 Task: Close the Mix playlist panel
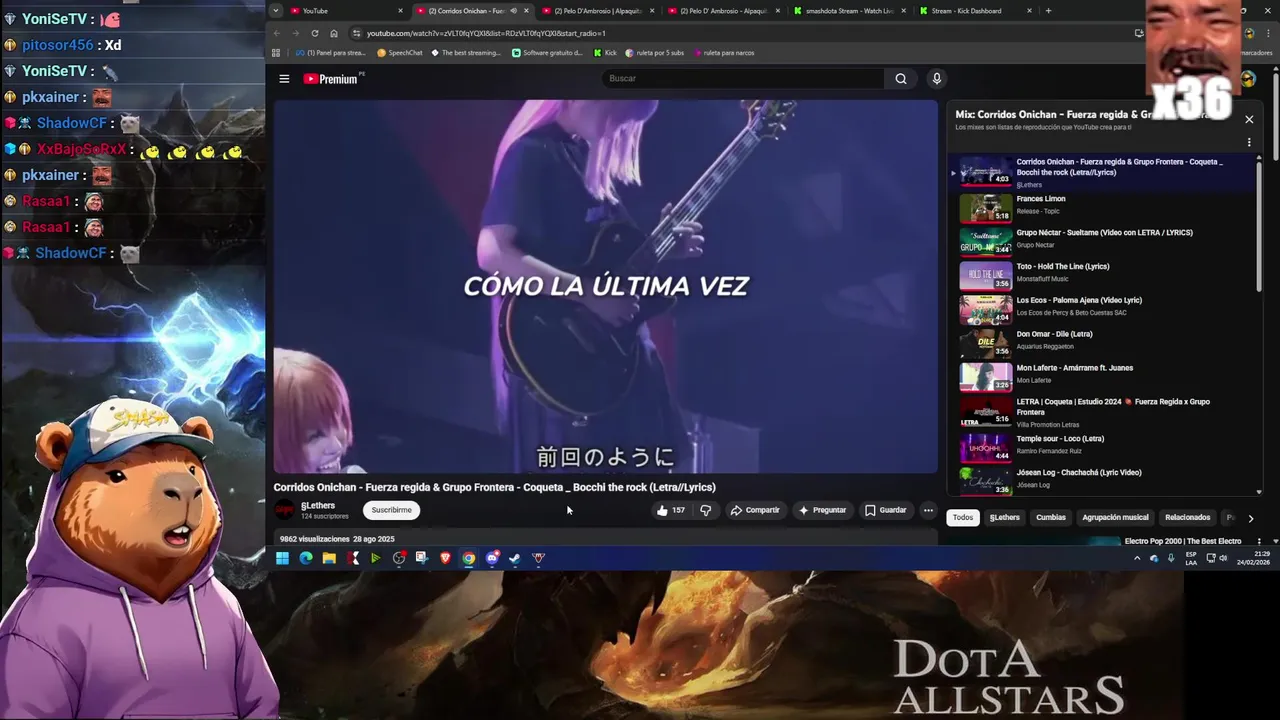1249,119
